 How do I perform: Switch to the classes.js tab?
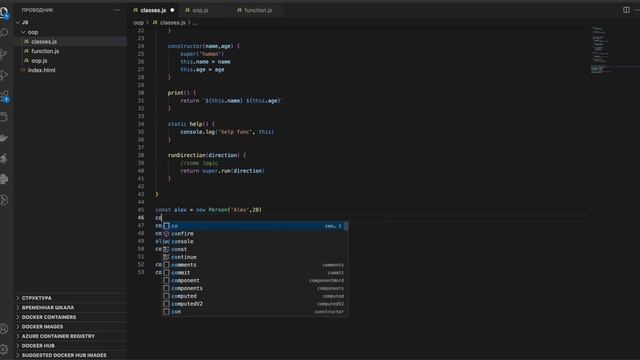coord(153,10)
